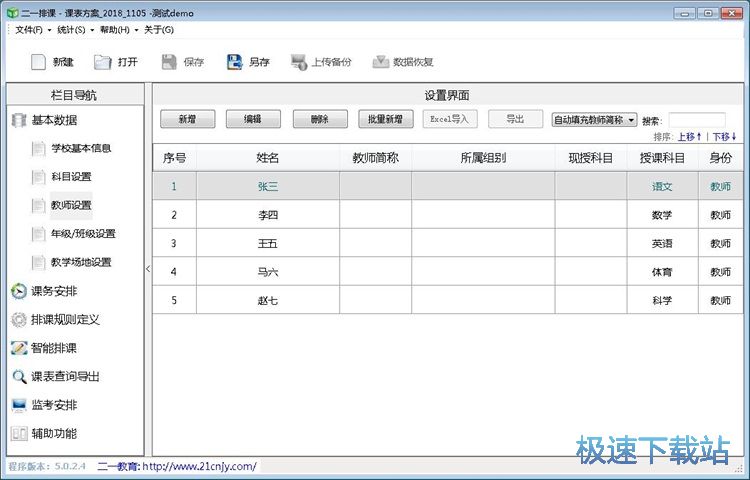
Task: Click the 年级/班级设置 document icon
Action: [x=38, y=234]
